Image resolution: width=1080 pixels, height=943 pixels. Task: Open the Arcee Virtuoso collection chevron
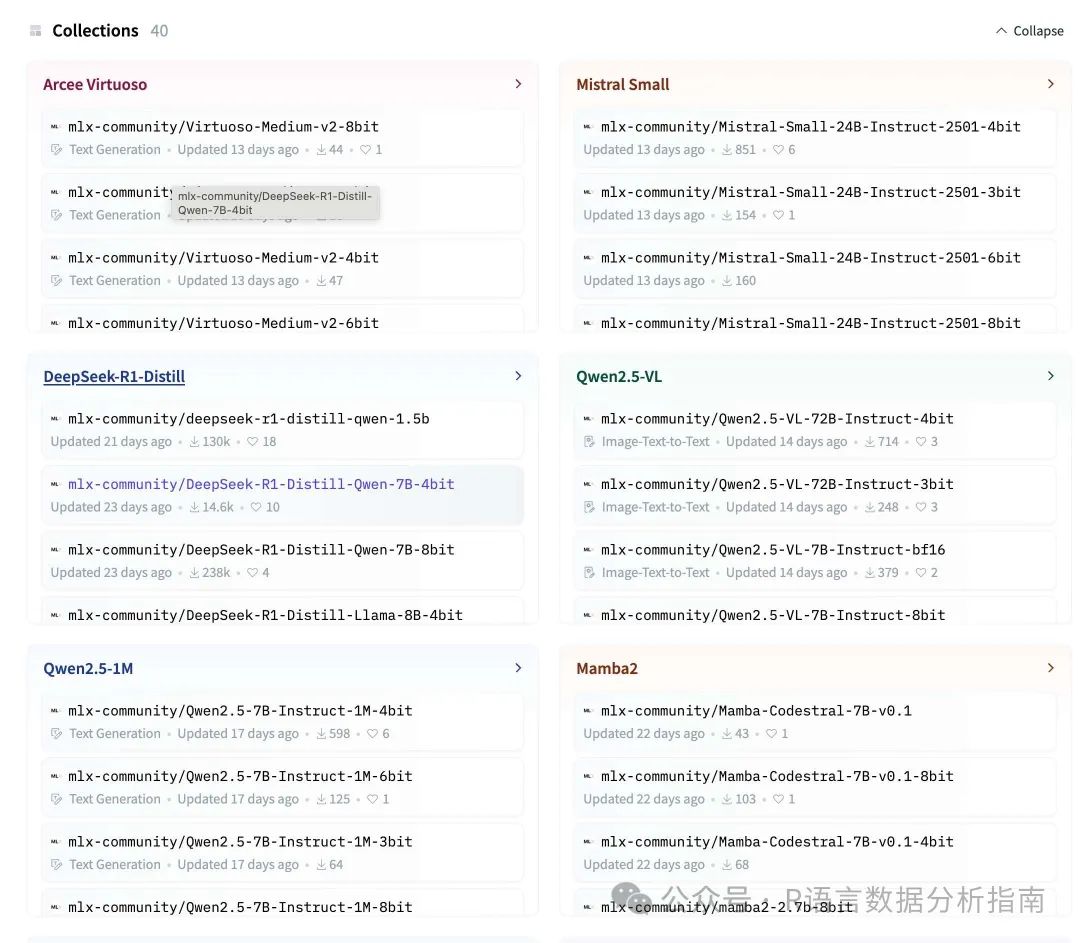(518, 84)
